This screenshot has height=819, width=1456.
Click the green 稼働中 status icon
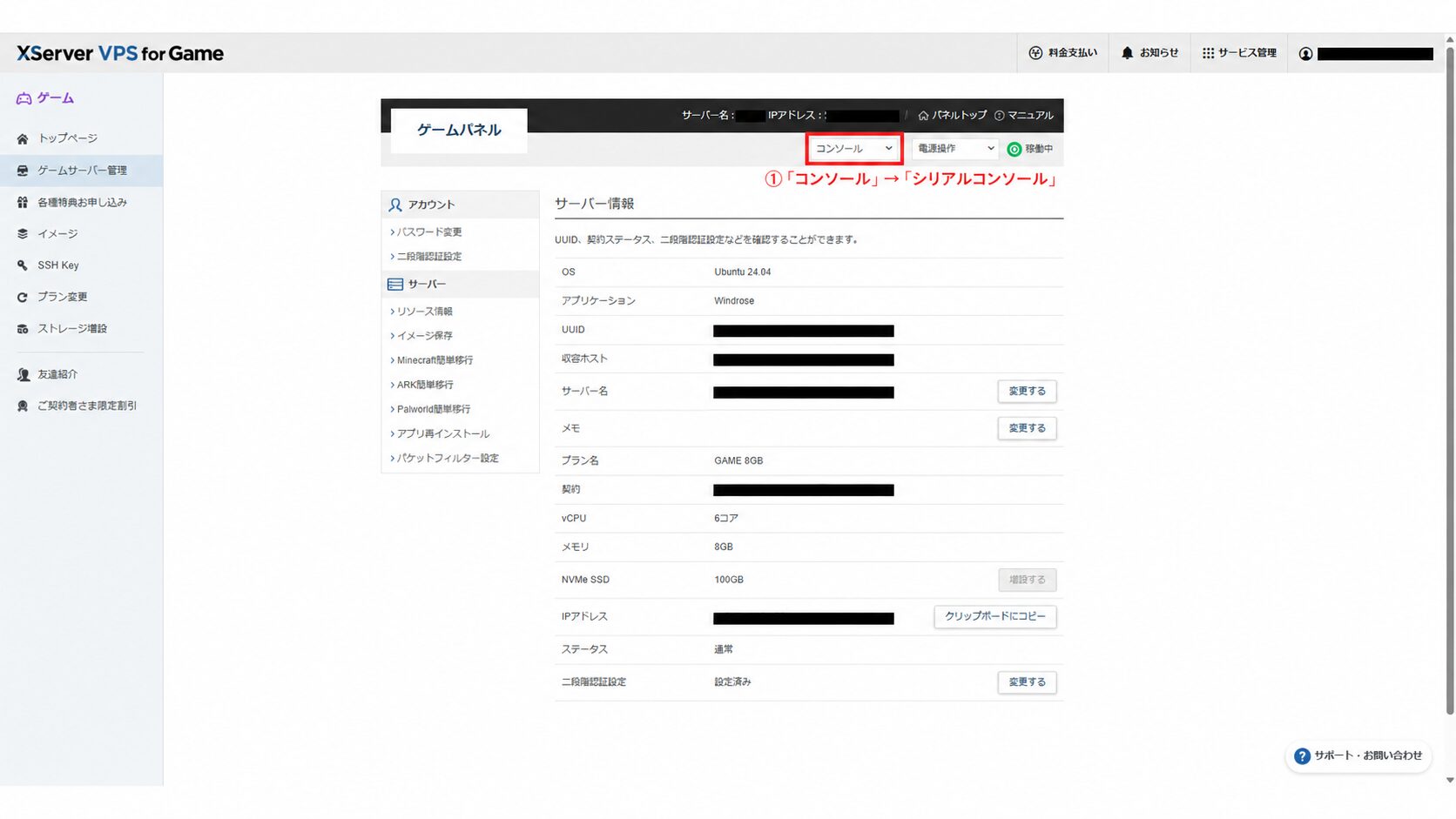coord(1014,150)
